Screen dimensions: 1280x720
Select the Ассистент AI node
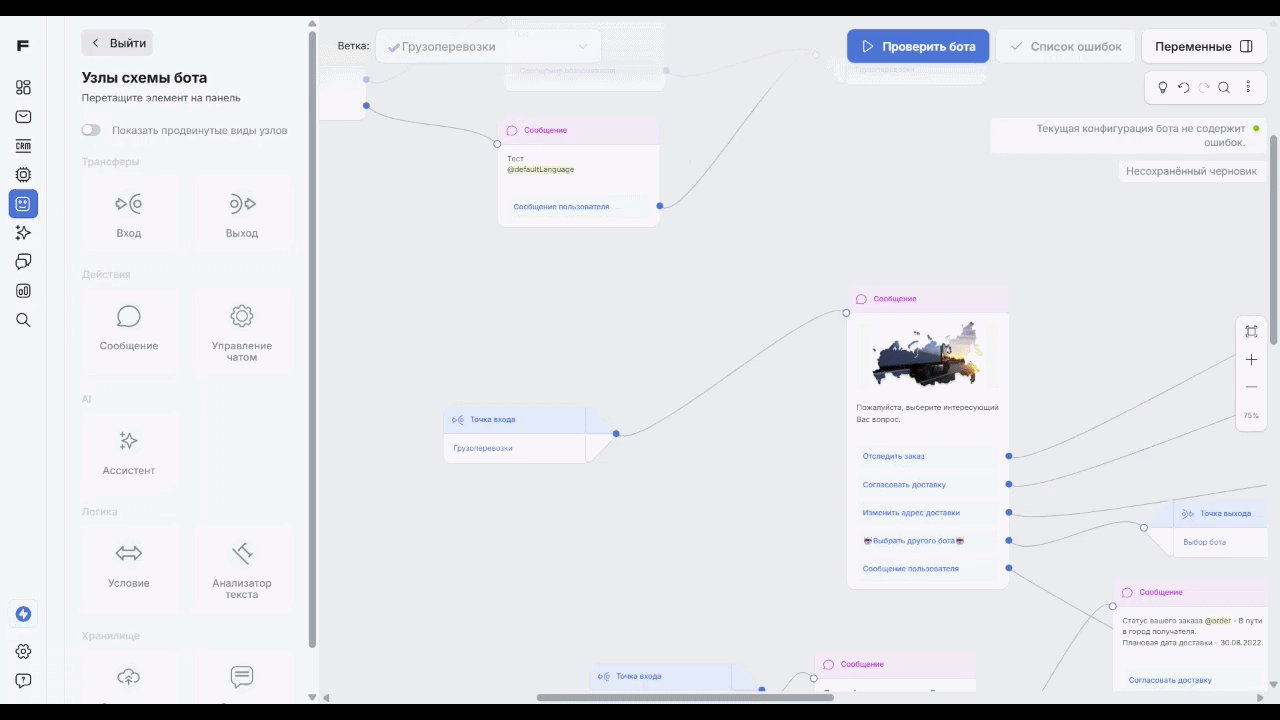coord(129,451)
